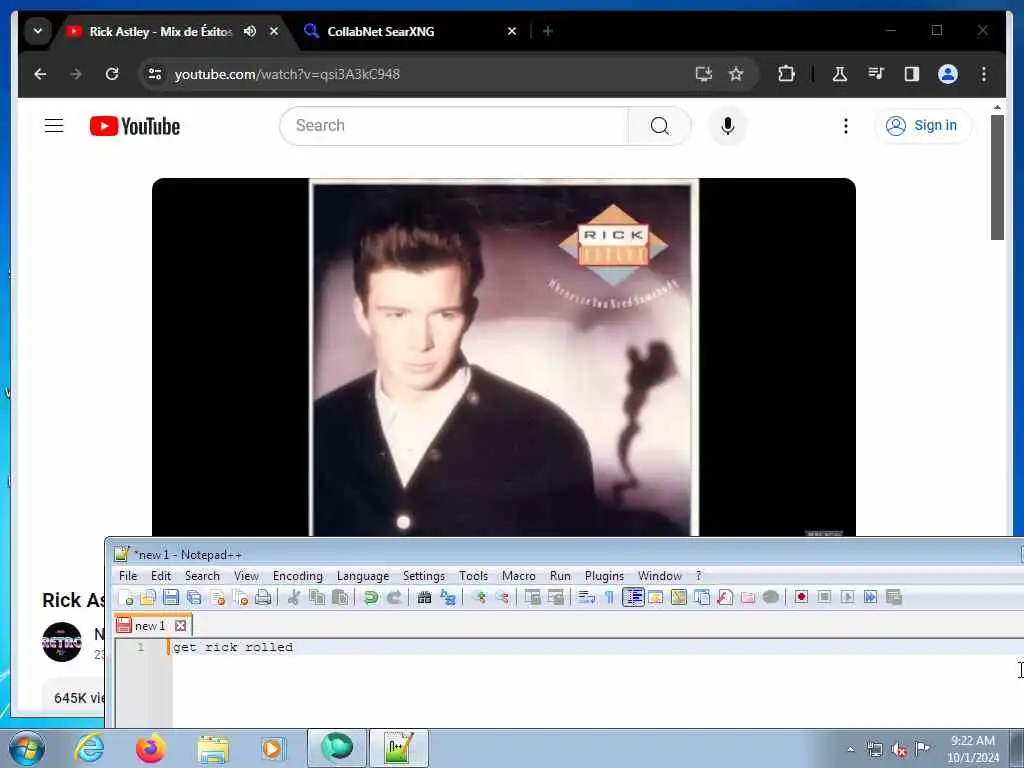
Task: Toggle Indent guide icon in Notepad++
Action: click(633, 597)
